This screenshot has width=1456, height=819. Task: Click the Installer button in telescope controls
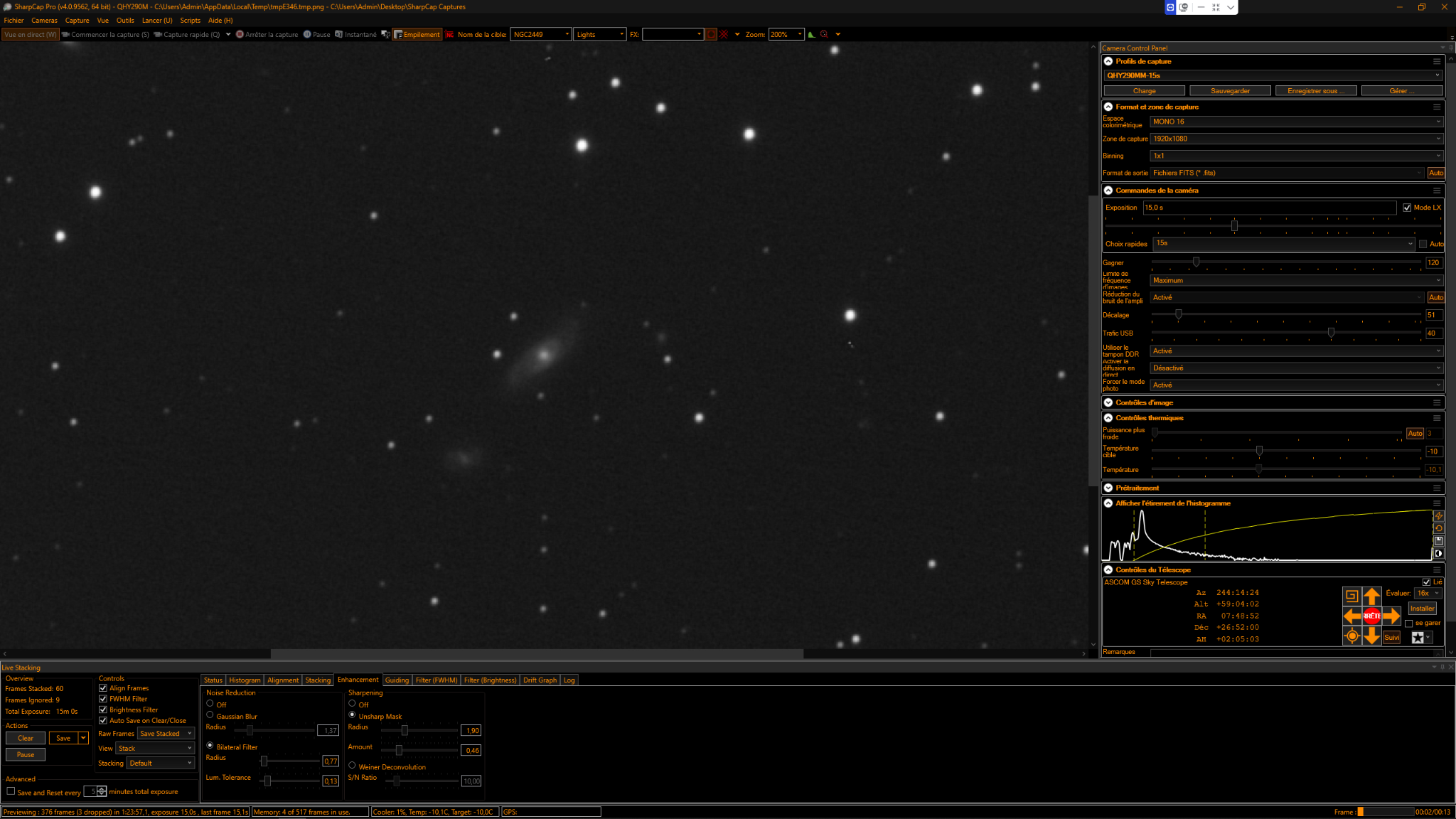pos(1422,609)
